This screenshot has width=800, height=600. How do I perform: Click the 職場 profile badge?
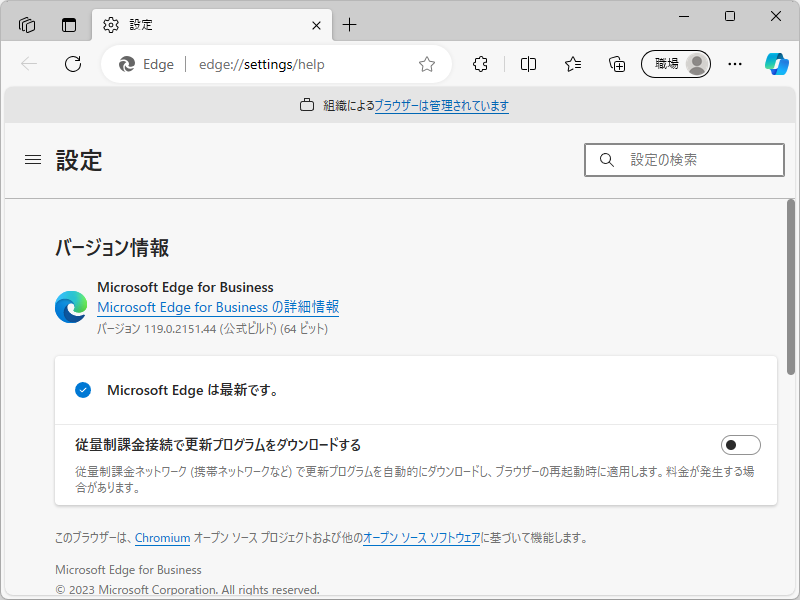(x=675, y=63)
